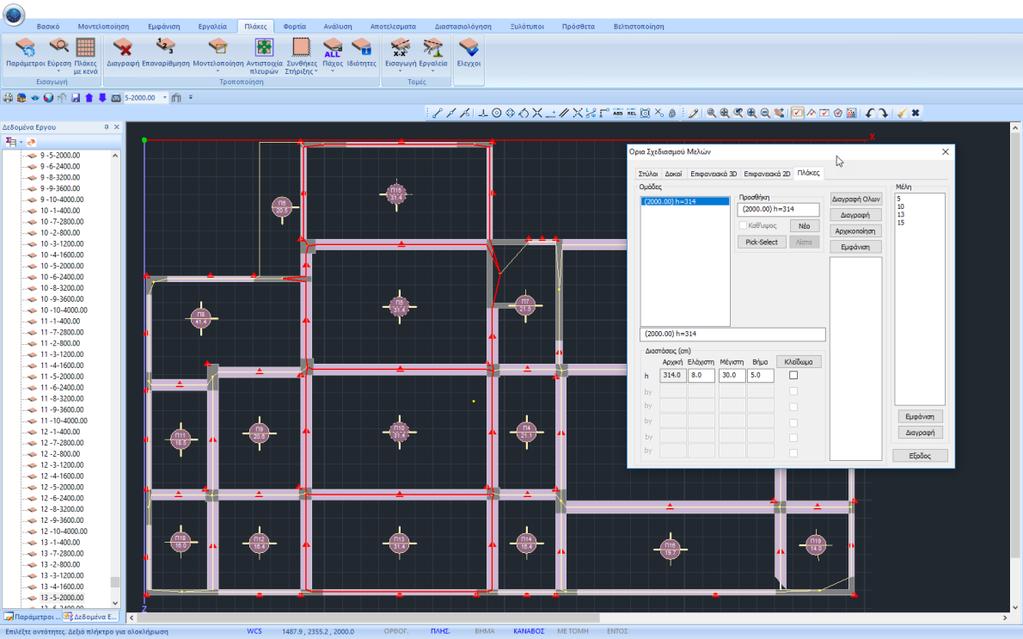This screenshot has height=639, width=1023.
Task: Click the h Βήμα field showing 5.0
Action: click(x=760, y=375)
